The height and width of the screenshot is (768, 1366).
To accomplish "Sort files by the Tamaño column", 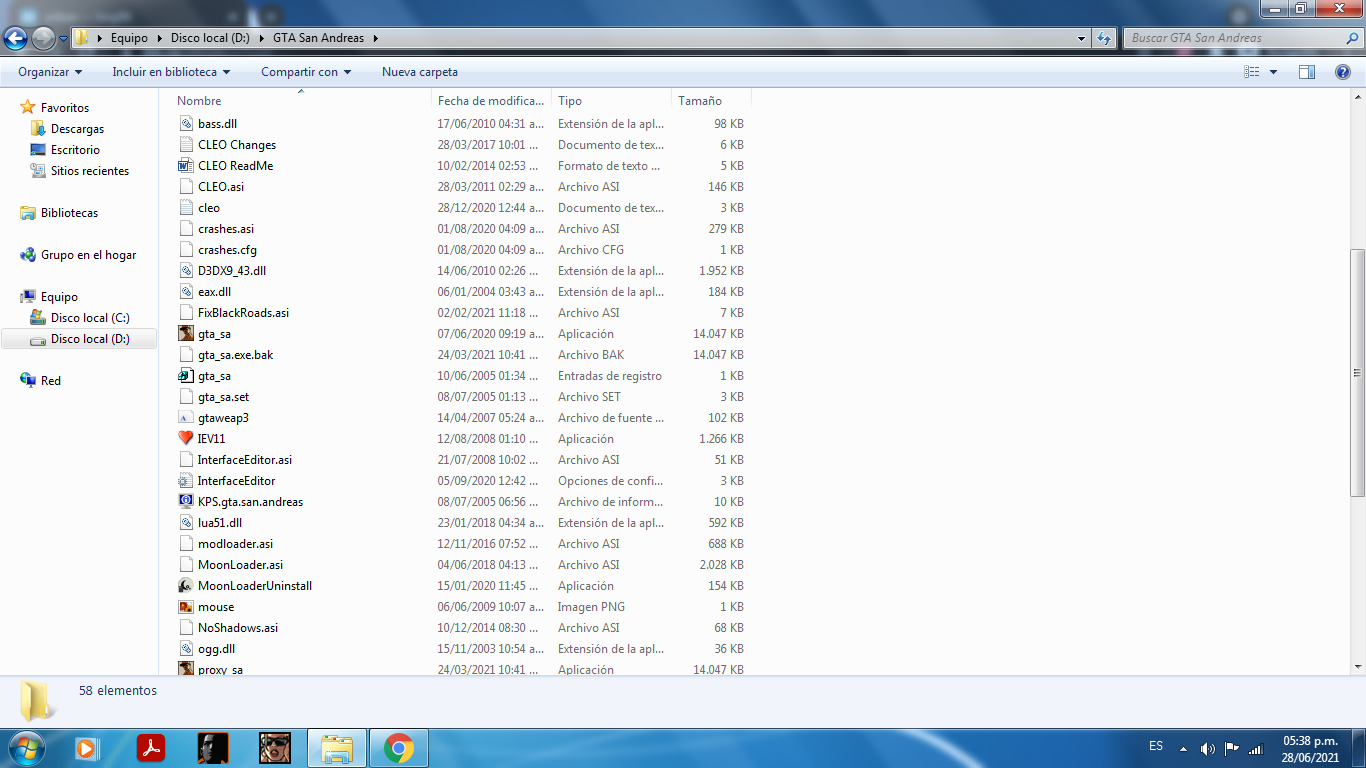I will tap(711, 101).
